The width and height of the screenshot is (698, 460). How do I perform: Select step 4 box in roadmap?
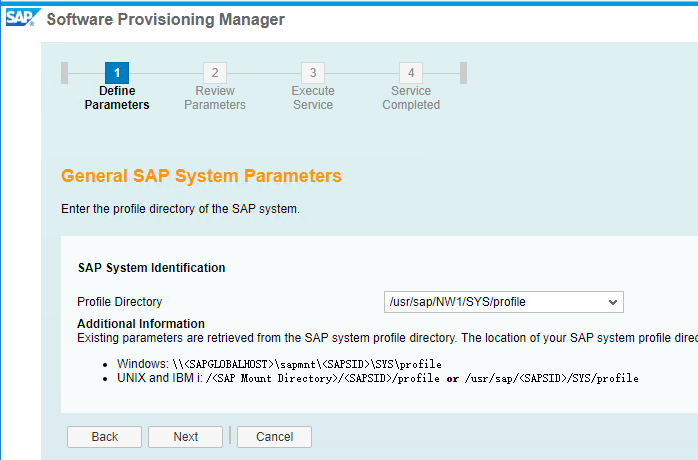[410, 73]
